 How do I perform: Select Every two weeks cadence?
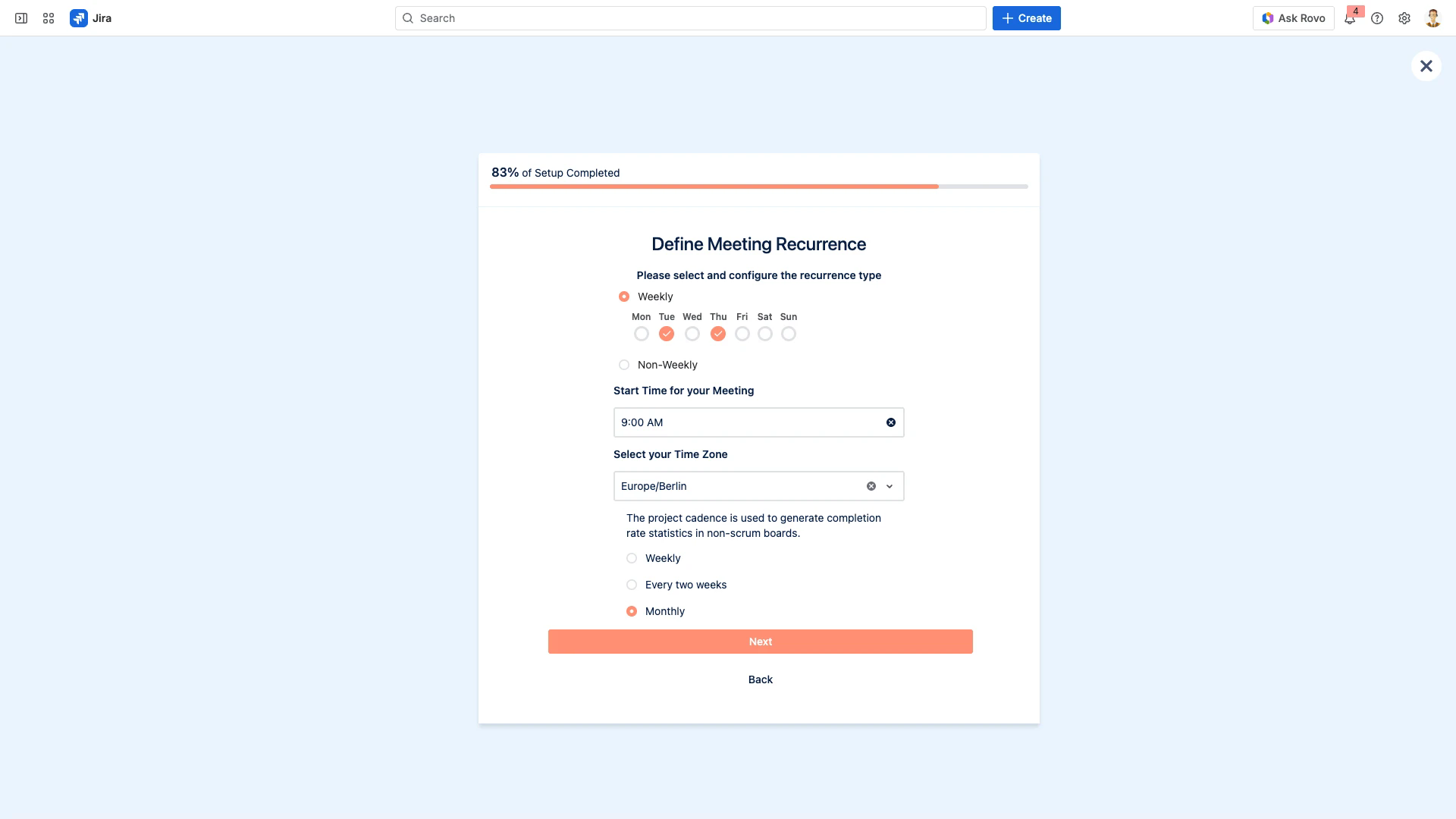[631, 585]
